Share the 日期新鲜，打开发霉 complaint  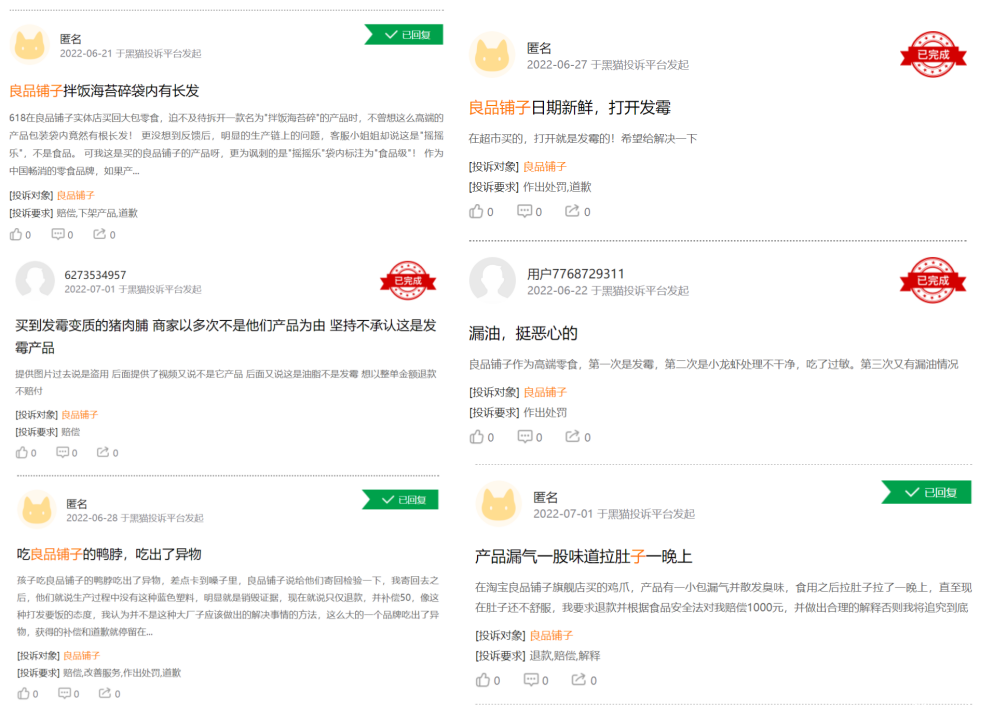(578, 212)
